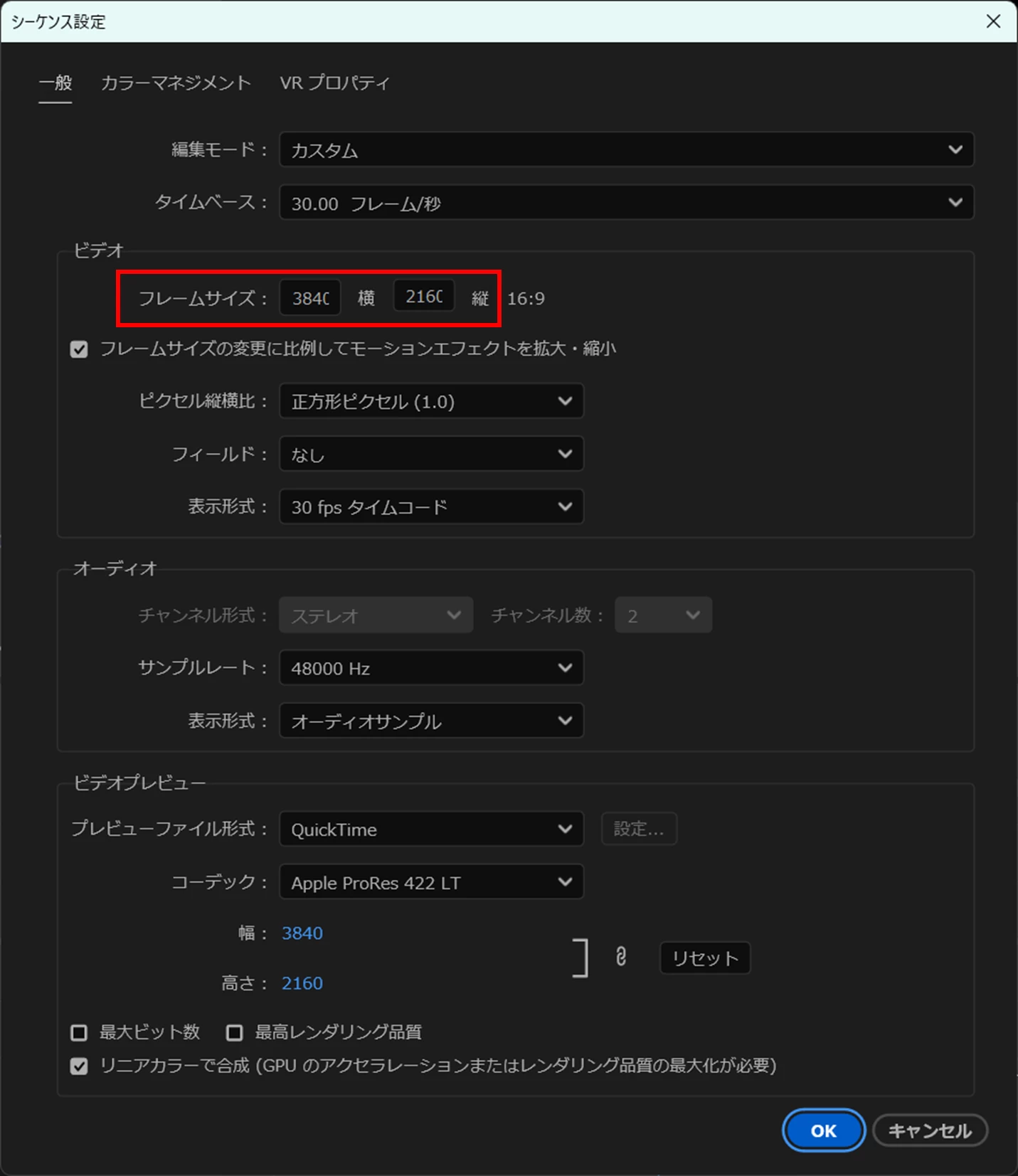Click the 16:9 aspect ratio text
This screenshot has height=1176, width=1018.
click(x=526, y=298)
